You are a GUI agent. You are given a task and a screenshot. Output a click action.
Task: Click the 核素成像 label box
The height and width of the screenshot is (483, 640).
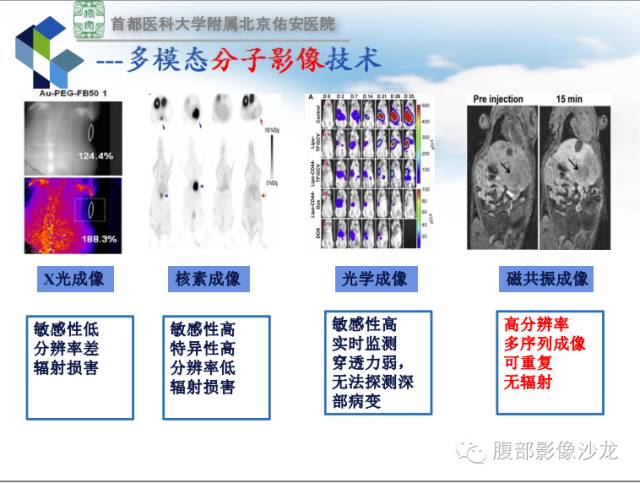pos(209,279)
